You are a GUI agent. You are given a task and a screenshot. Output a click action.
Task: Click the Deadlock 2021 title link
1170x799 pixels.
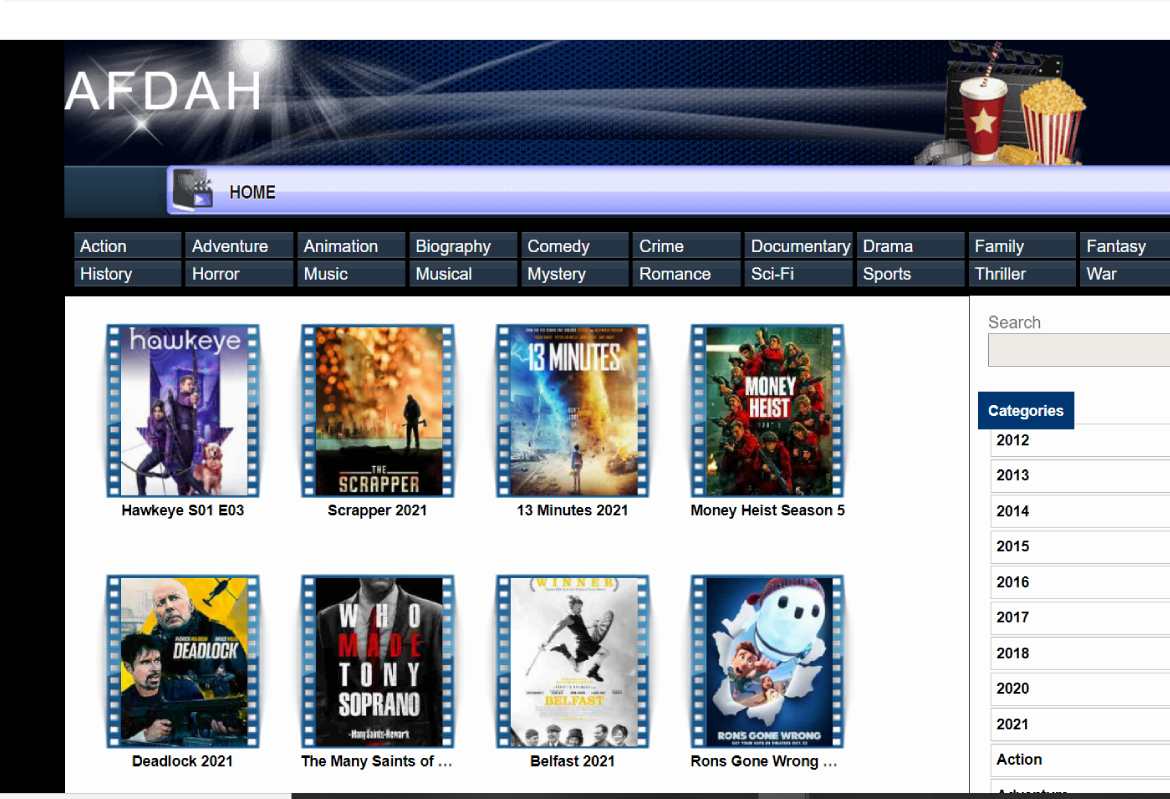(x=183, y=761)
